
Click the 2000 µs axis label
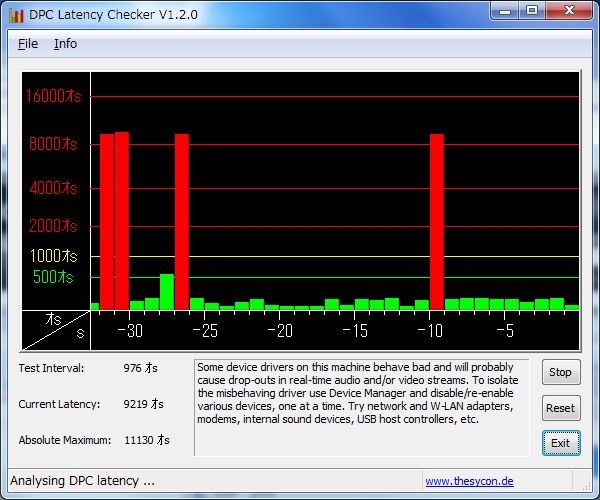pyautogui.click(x=53, y=226)
